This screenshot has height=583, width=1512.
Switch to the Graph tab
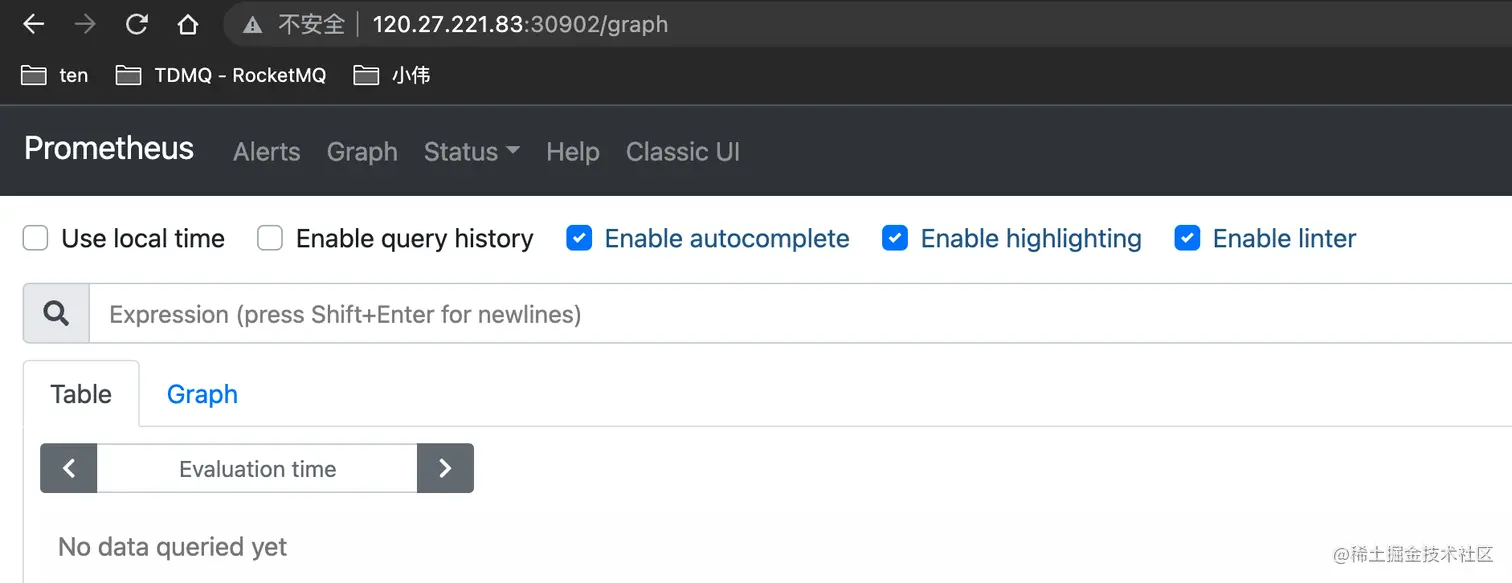click(x=202, y=394)
